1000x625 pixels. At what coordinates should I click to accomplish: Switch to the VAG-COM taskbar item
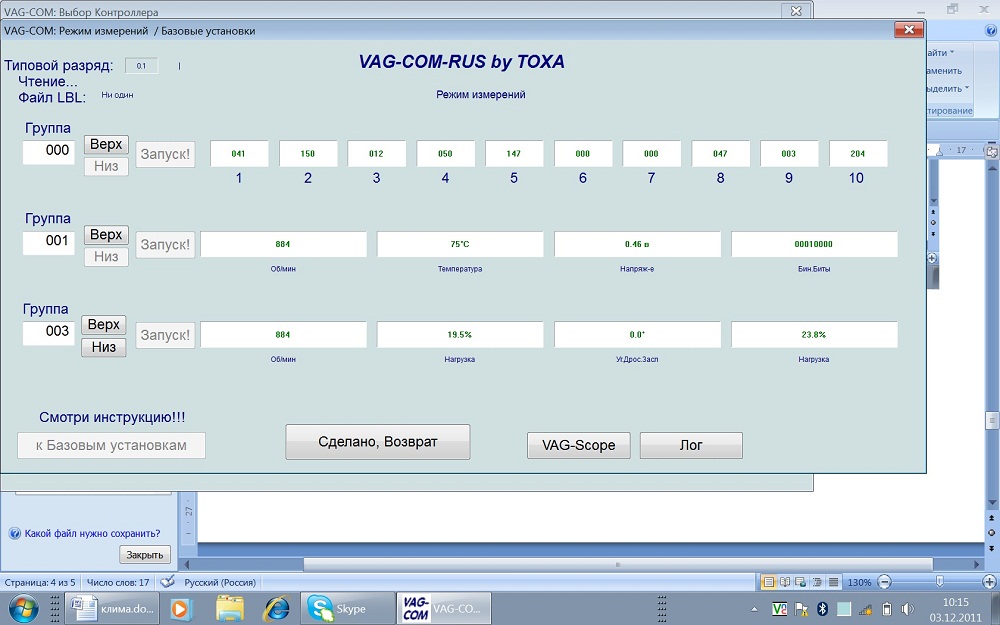[x=444, y=608]
